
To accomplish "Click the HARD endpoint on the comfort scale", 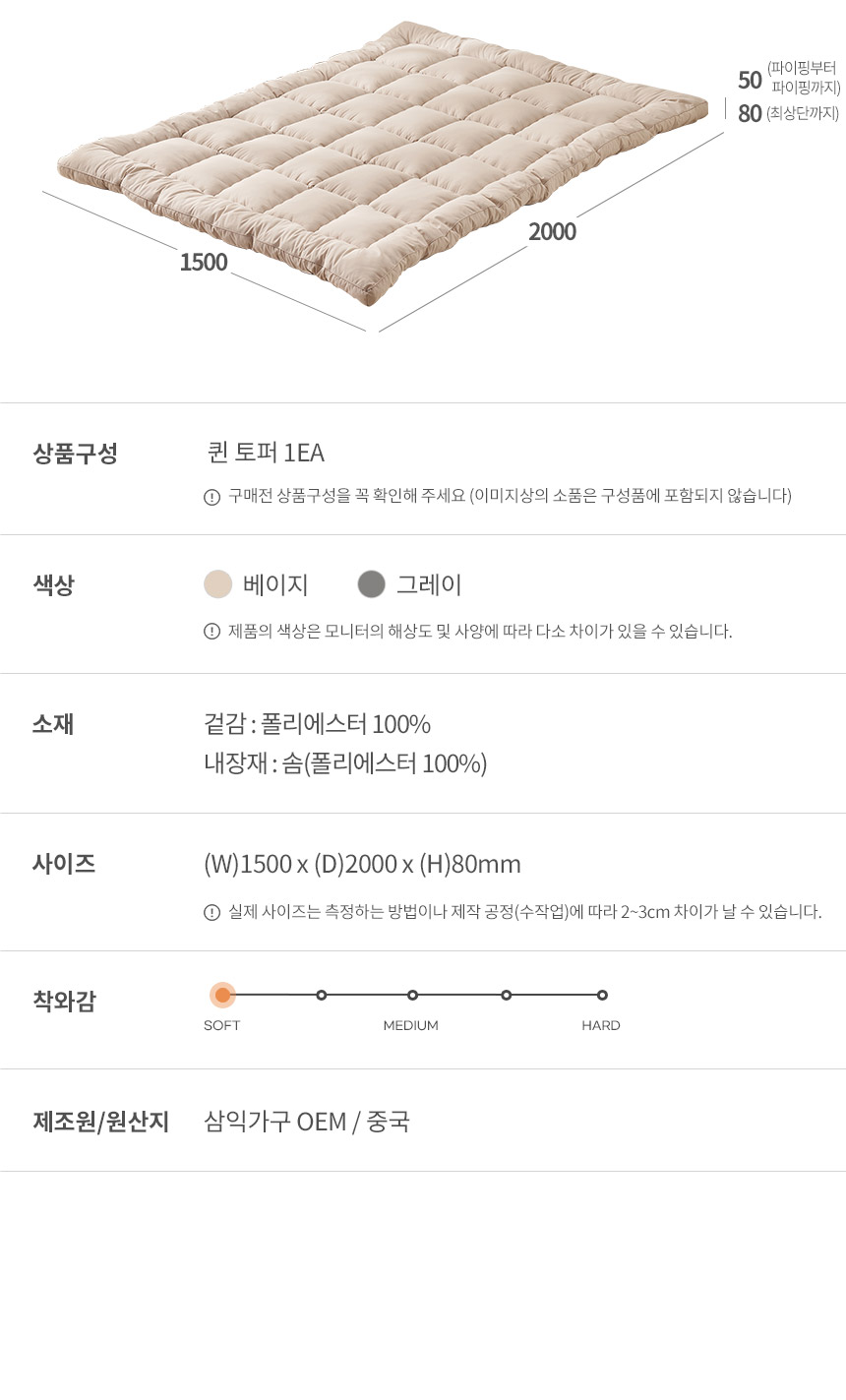I will point(602,995).
